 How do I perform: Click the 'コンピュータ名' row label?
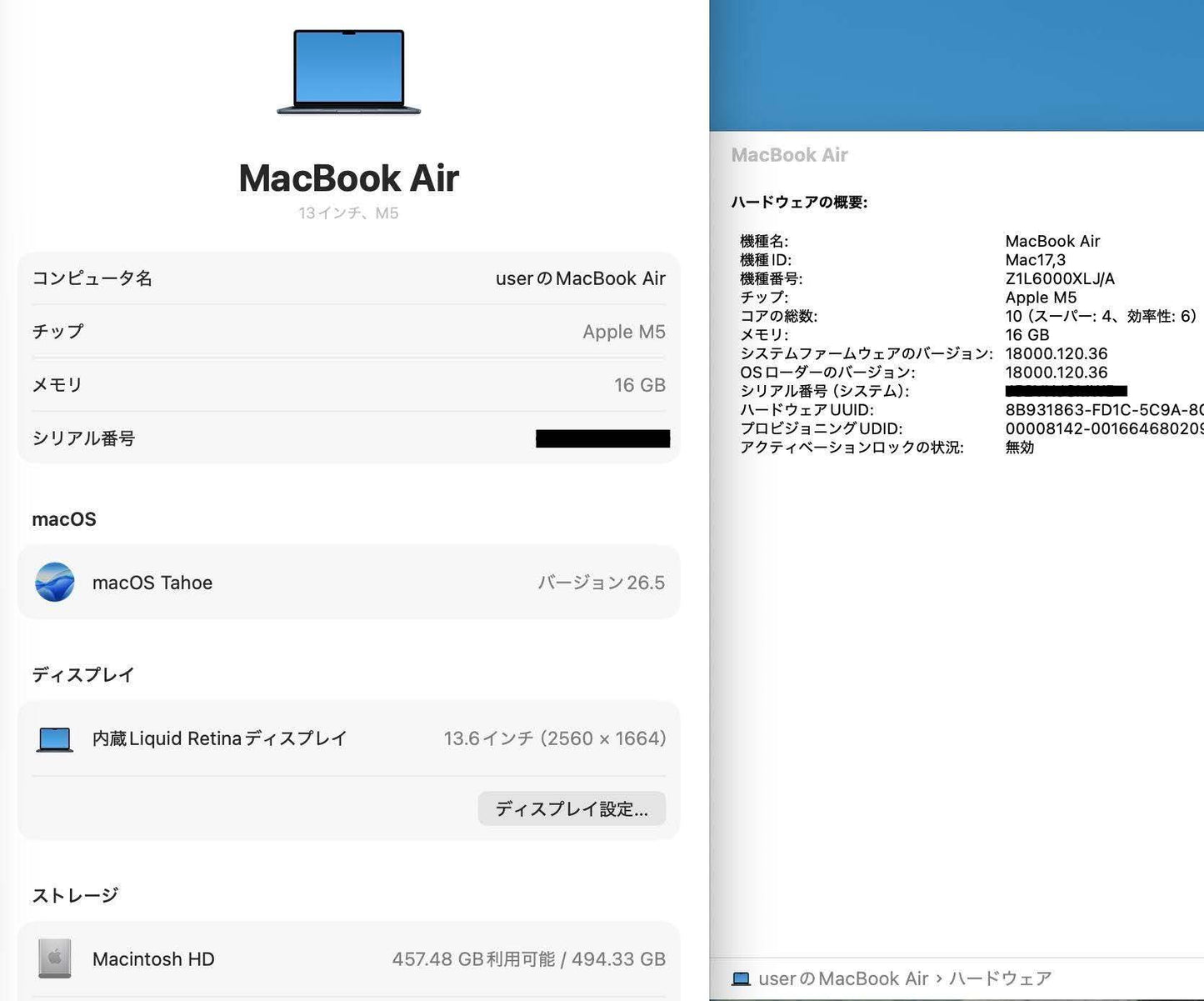point(92,278)
